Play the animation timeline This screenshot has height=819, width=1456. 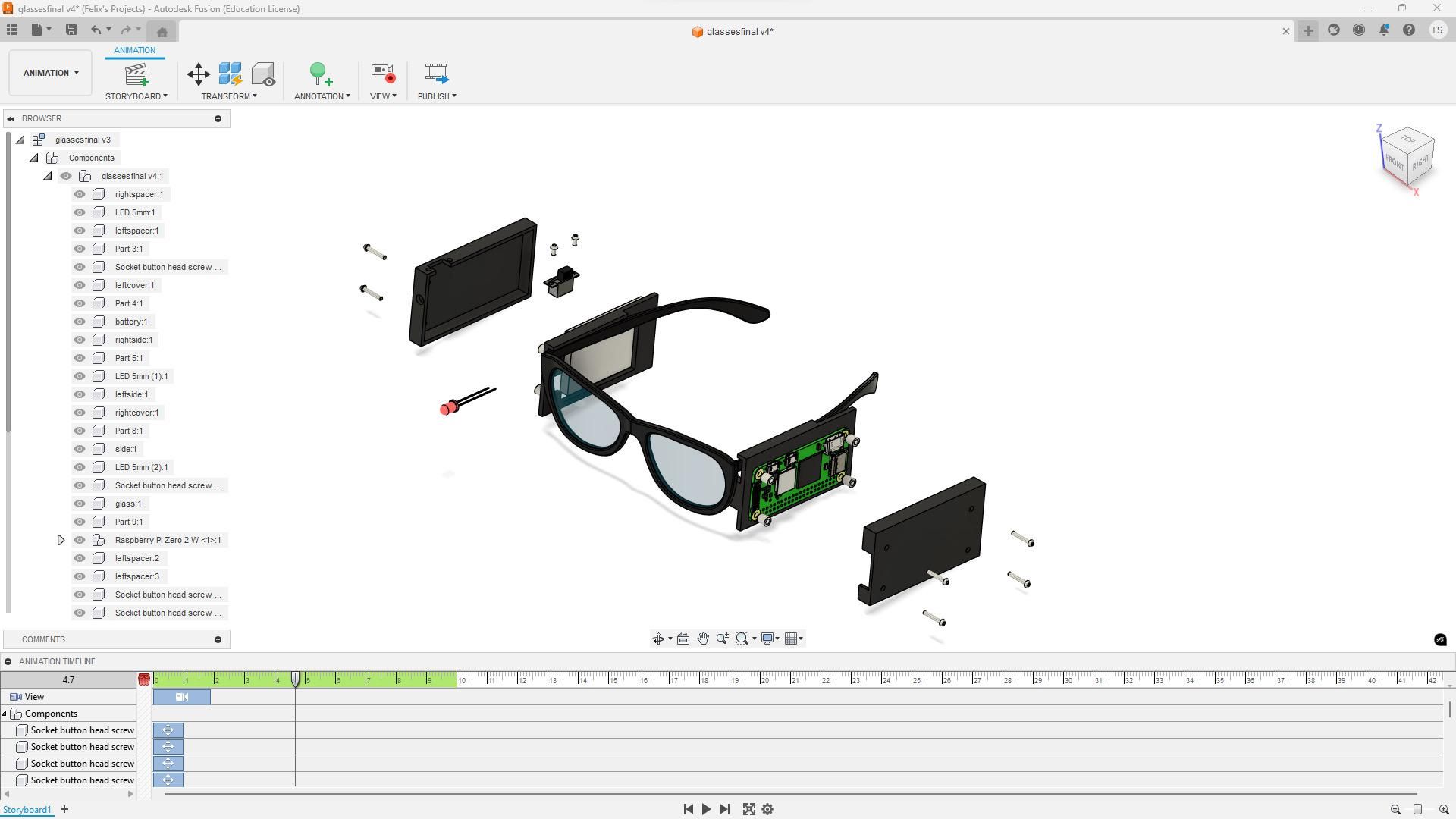pos(706,809)
